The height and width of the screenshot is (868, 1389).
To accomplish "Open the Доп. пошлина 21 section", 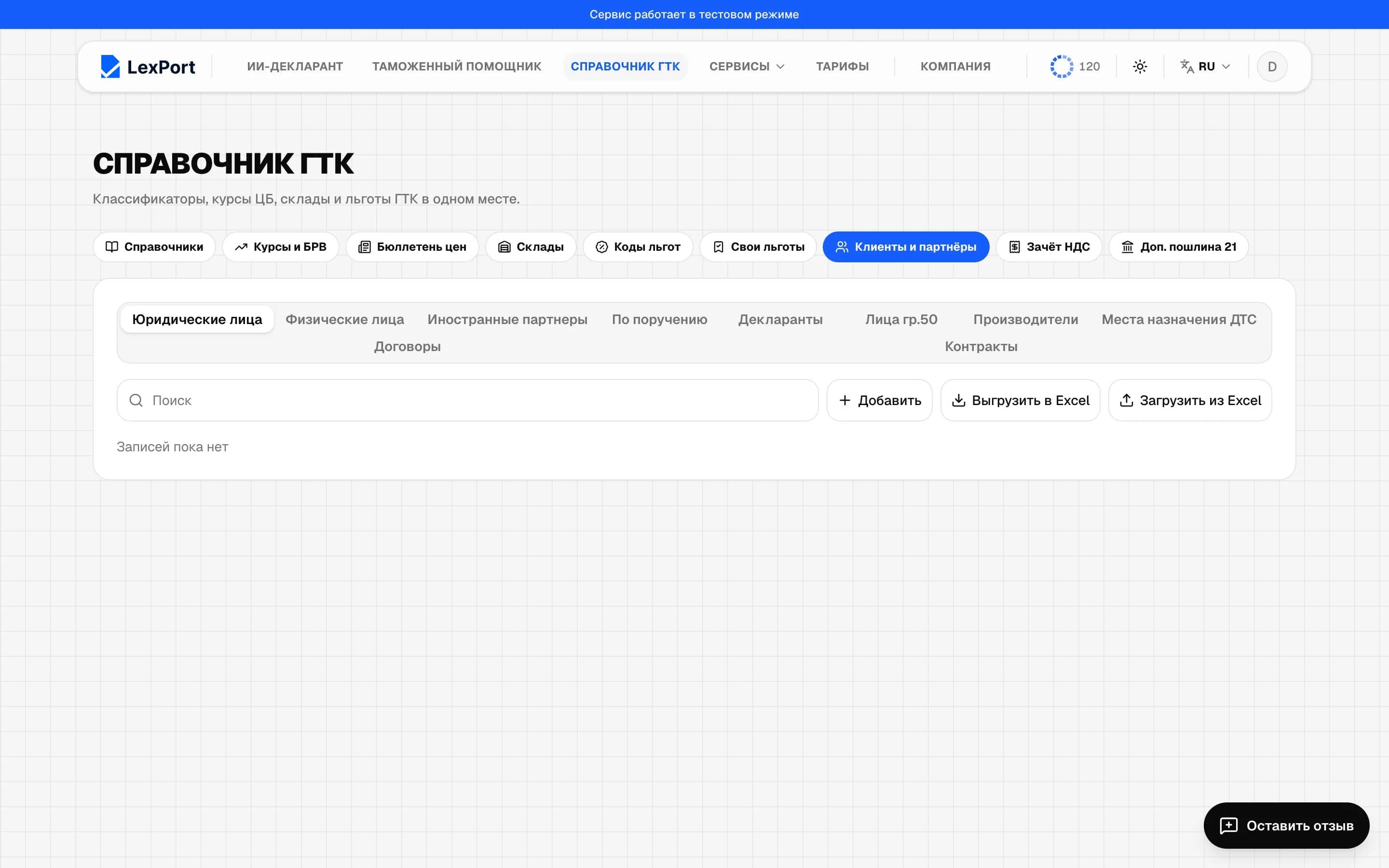I will (1178, 247).
